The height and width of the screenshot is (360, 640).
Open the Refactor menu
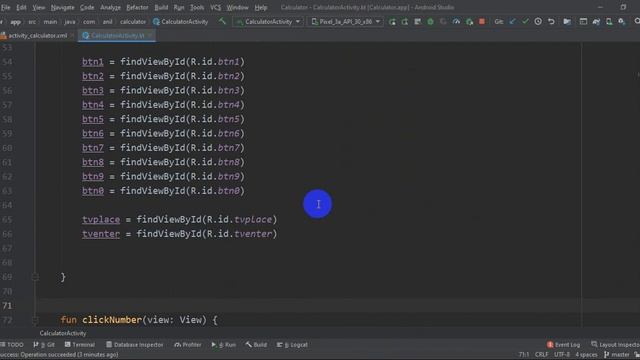click(137, 7)
